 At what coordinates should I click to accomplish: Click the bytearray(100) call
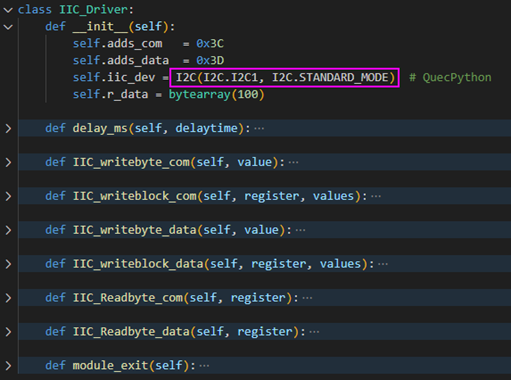click(216, 95)
